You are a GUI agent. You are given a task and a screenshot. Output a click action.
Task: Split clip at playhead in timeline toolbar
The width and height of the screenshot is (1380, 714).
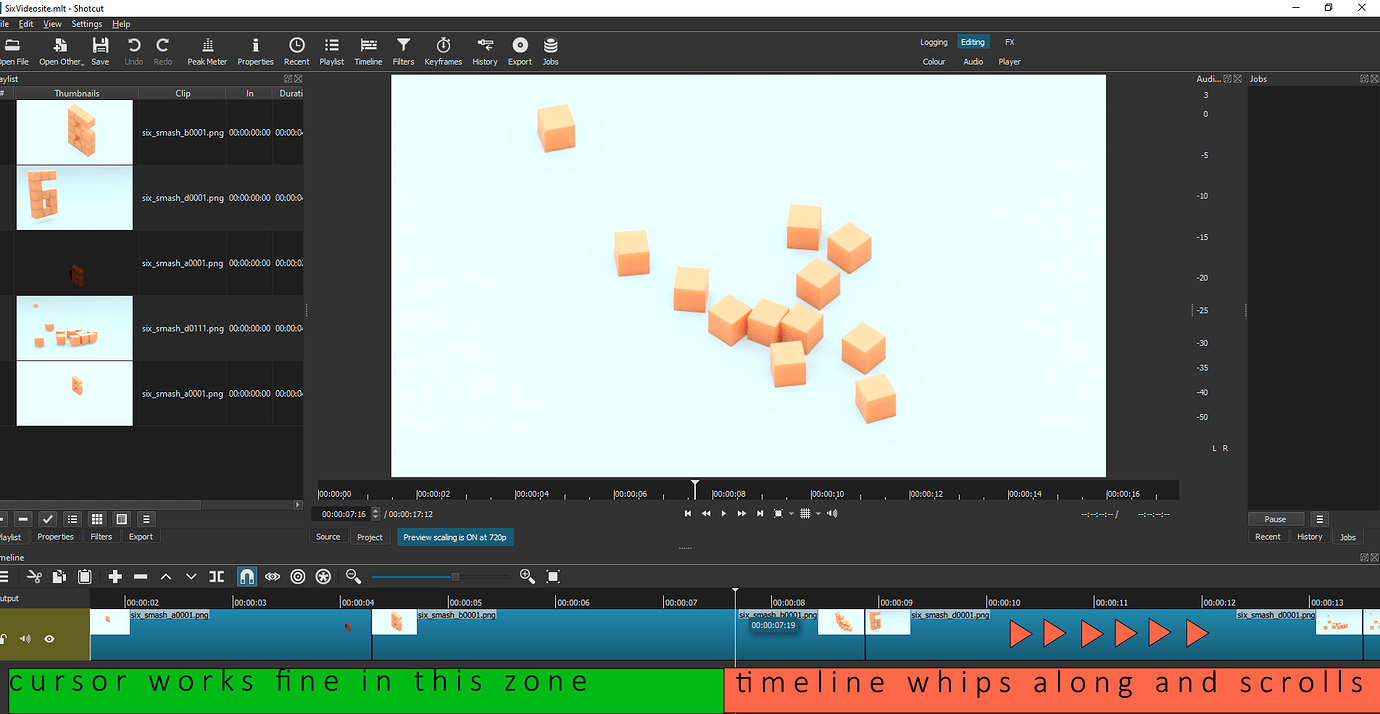click(217, 576)
